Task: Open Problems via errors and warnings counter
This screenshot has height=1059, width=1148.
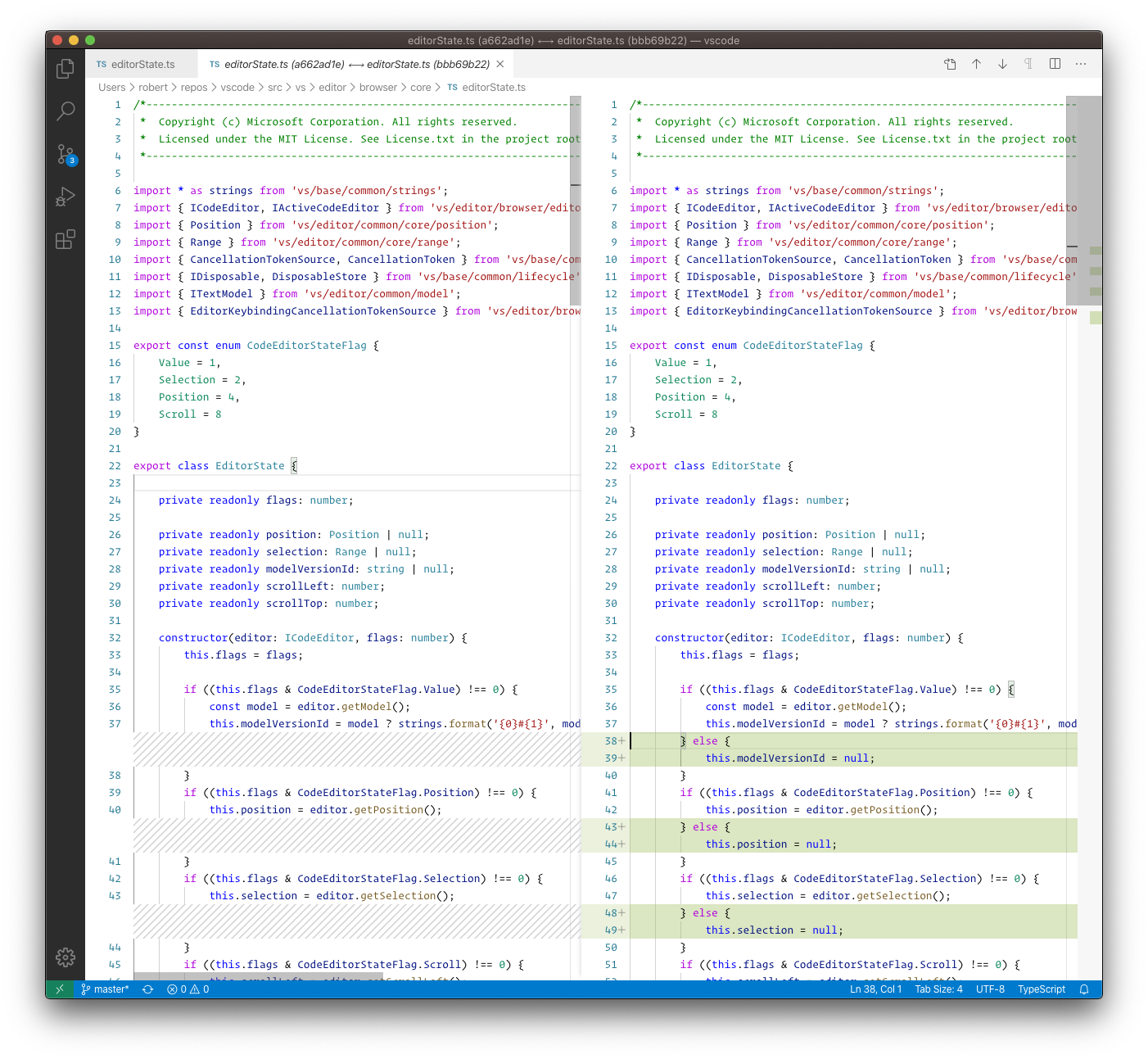Action: coord(188,989)
